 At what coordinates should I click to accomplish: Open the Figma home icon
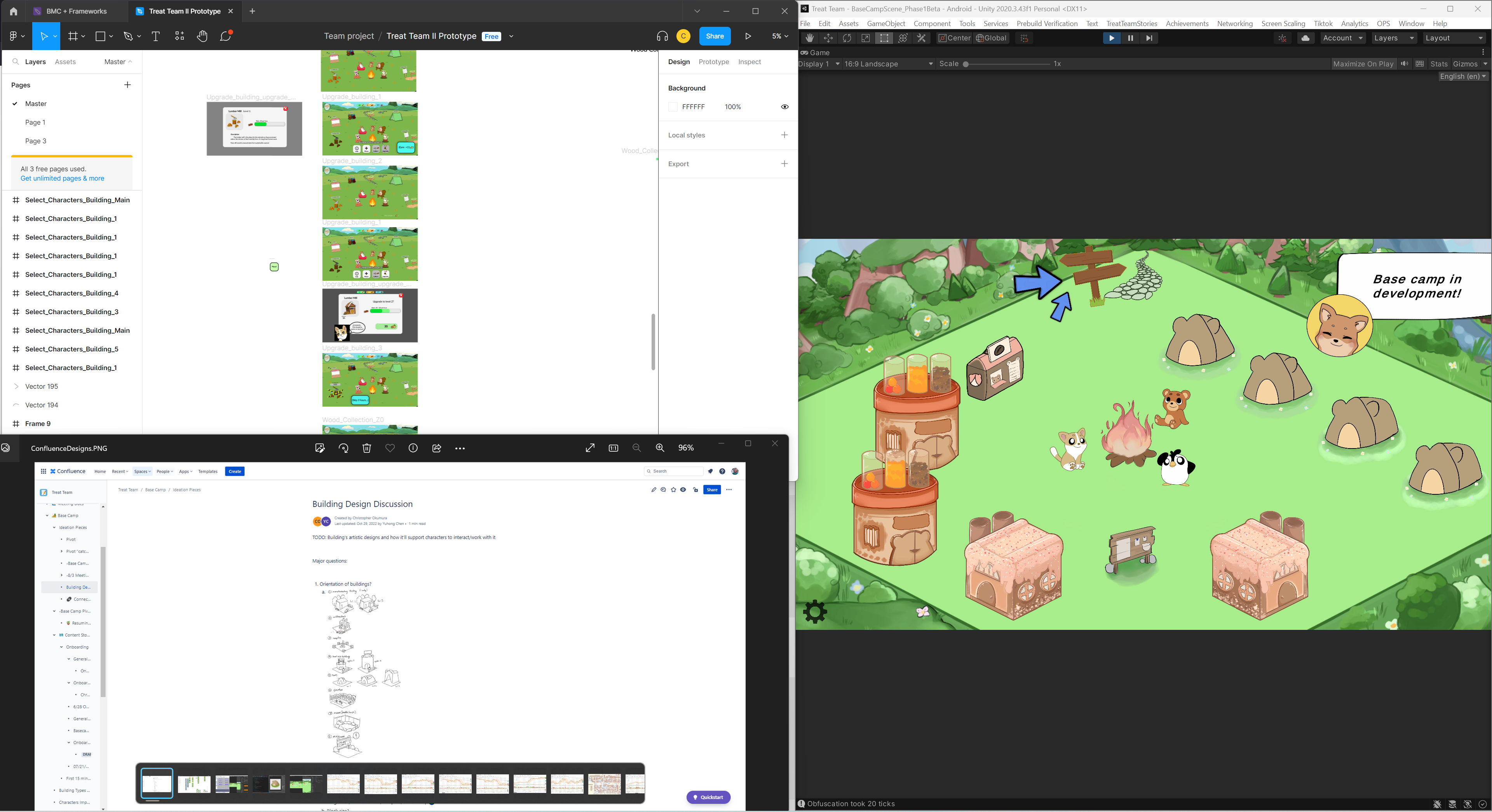click(x=13, y=11)
